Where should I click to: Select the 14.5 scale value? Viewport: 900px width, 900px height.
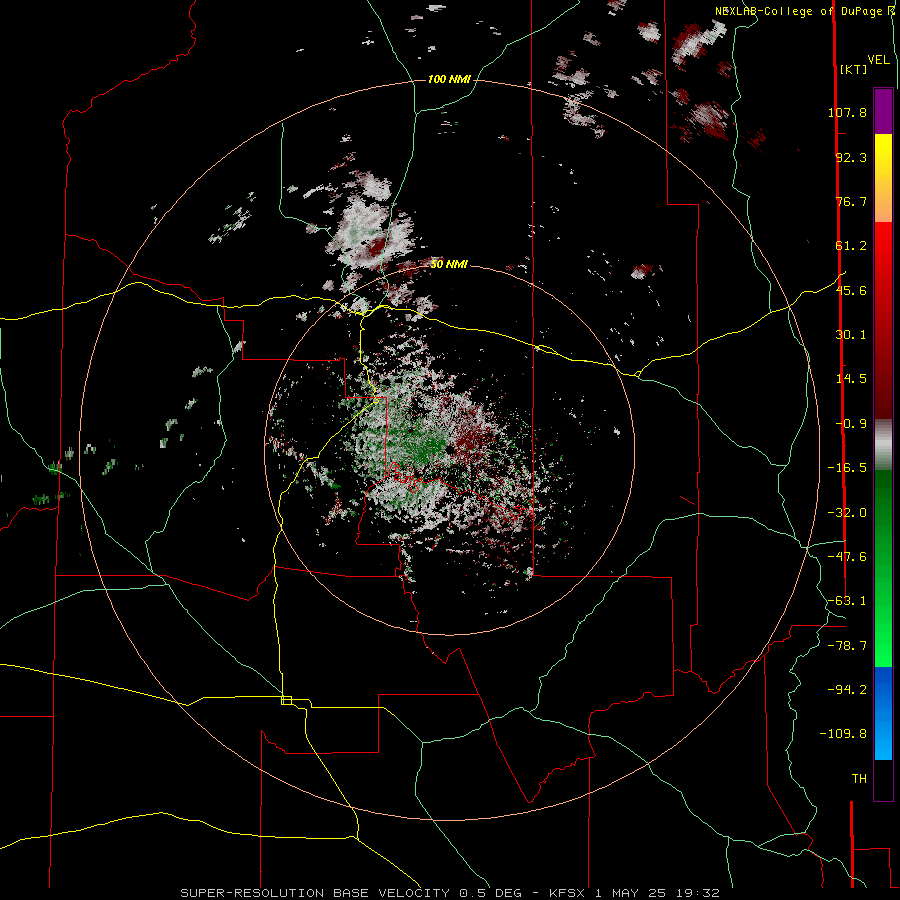coord(851,379)
